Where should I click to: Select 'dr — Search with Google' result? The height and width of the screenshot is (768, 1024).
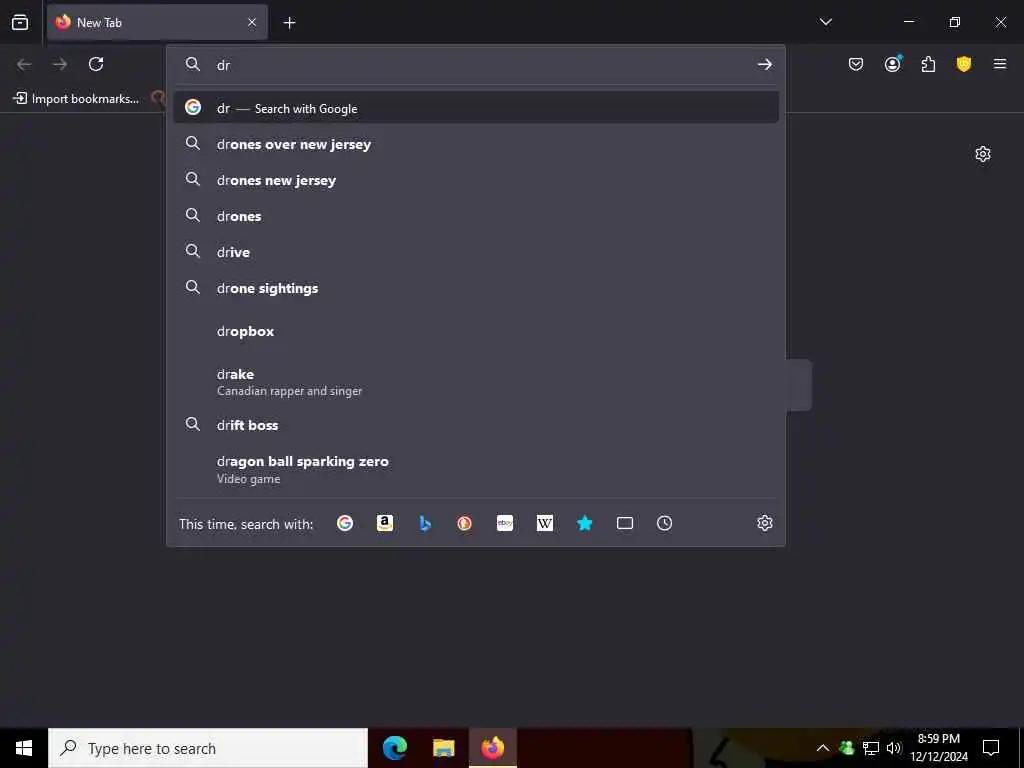point(476,108)
